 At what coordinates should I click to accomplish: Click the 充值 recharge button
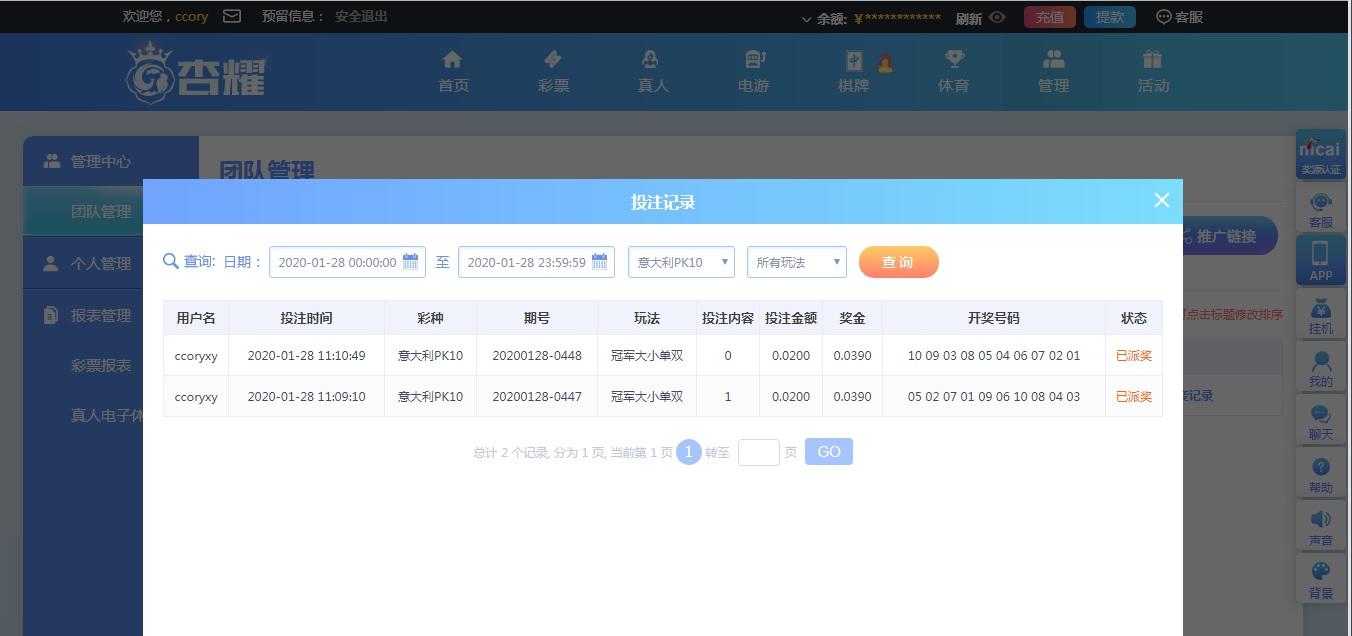1049,17
